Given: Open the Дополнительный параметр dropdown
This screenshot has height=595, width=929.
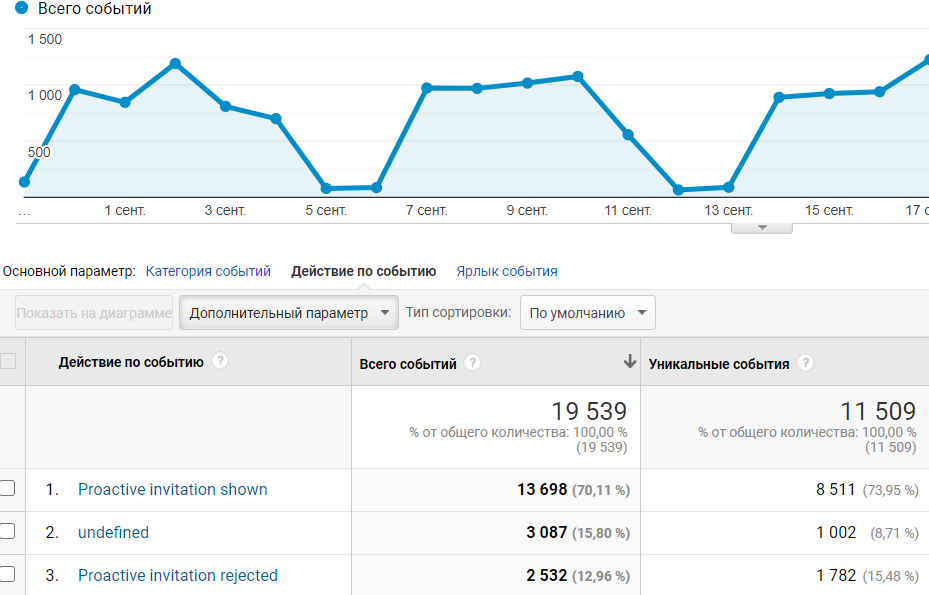Looking at the screenshot, I should click(x=288, y=313).
